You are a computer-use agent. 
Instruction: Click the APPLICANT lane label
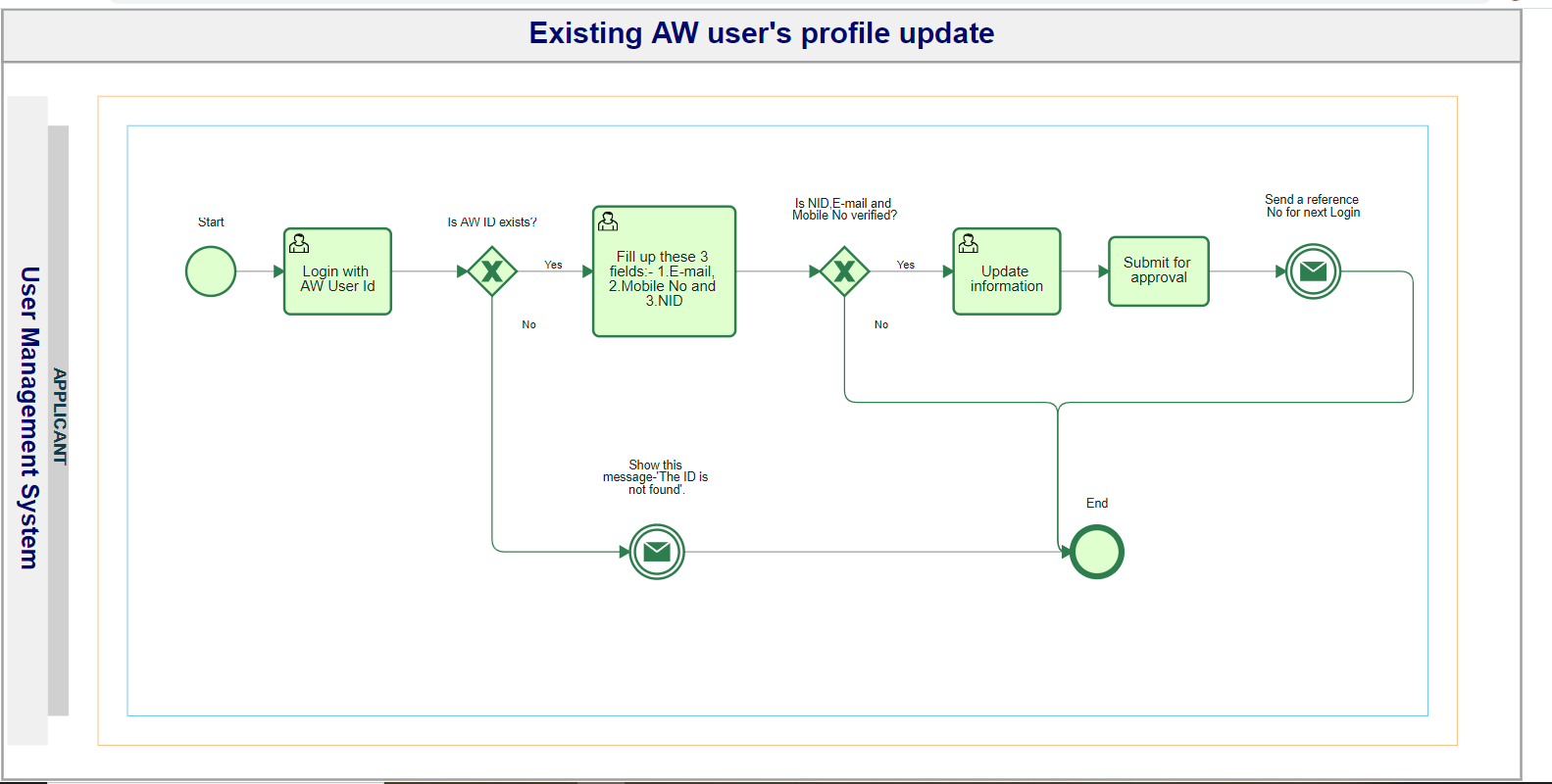pos(60,416)
